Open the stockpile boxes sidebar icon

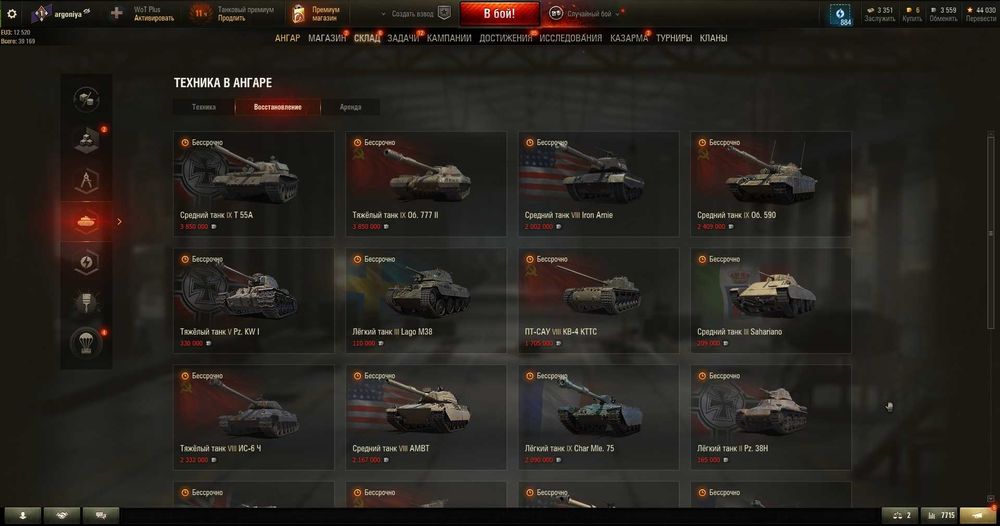pyautogui.click(x=87, y=140)
